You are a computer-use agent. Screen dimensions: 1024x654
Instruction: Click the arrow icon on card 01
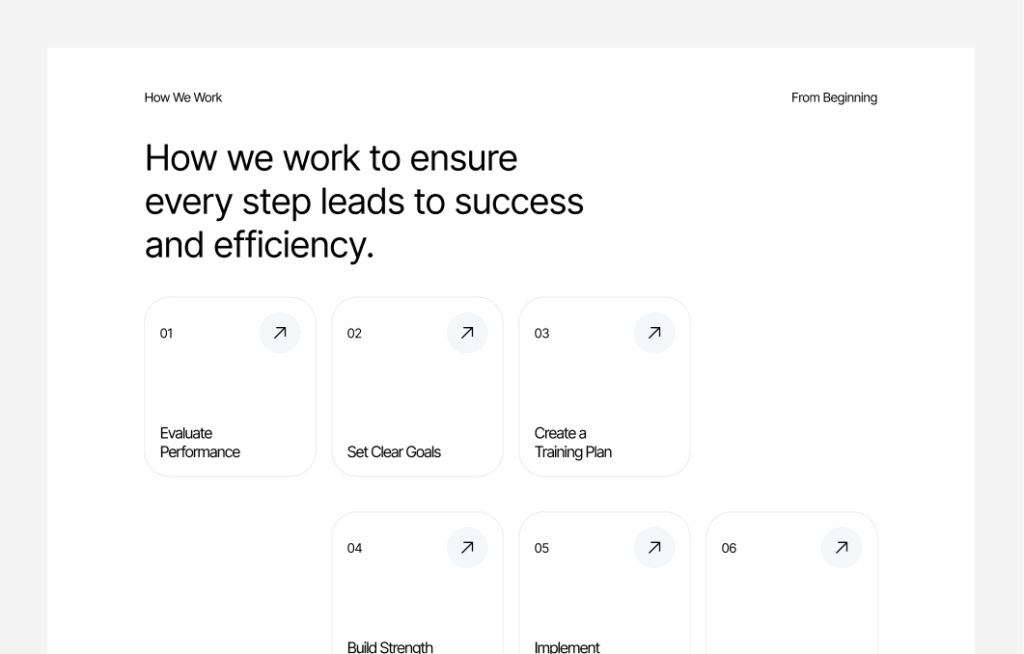[280, 333]
